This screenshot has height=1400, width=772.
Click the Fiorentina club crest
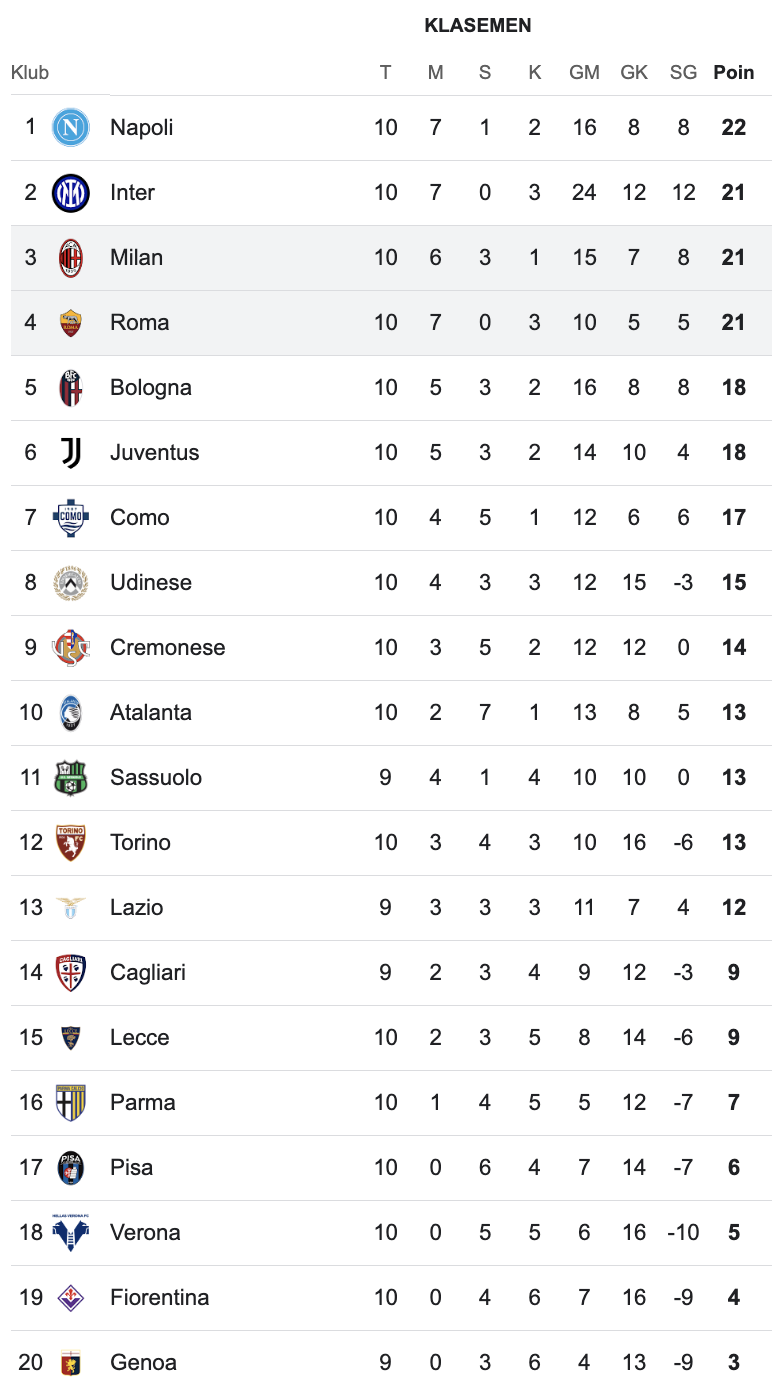(71, 1297)
